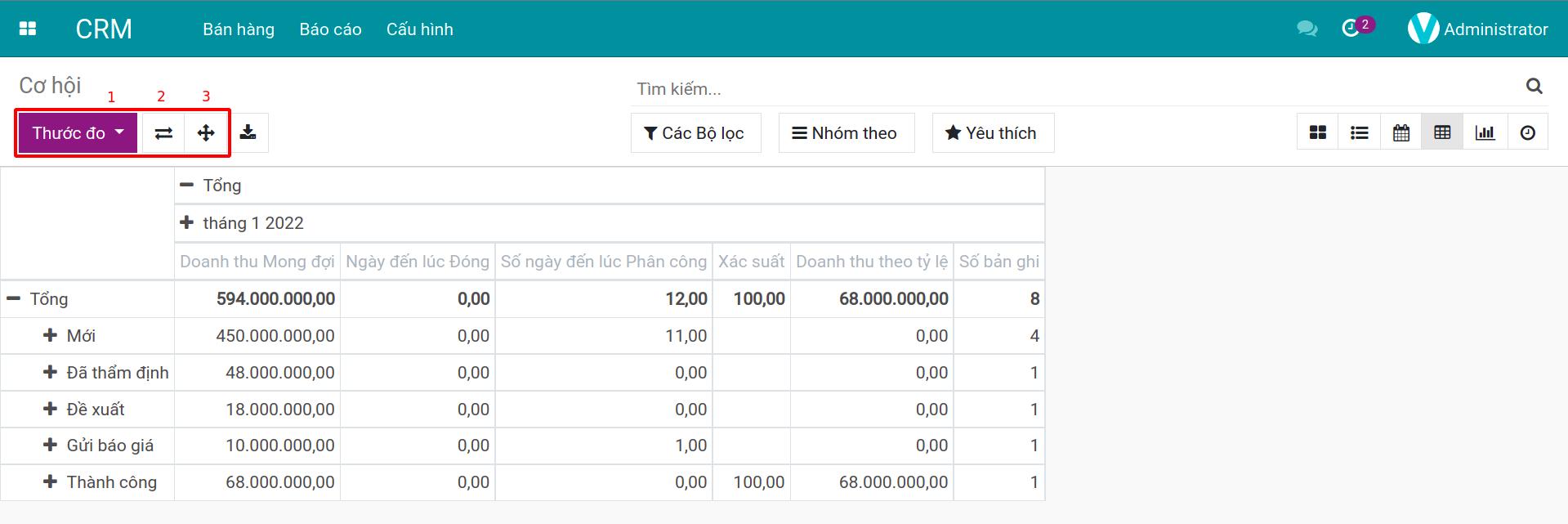1568x524 pixels.
Task: Switch to List view
Action: pyautogui.click(x=1360, y=132)
